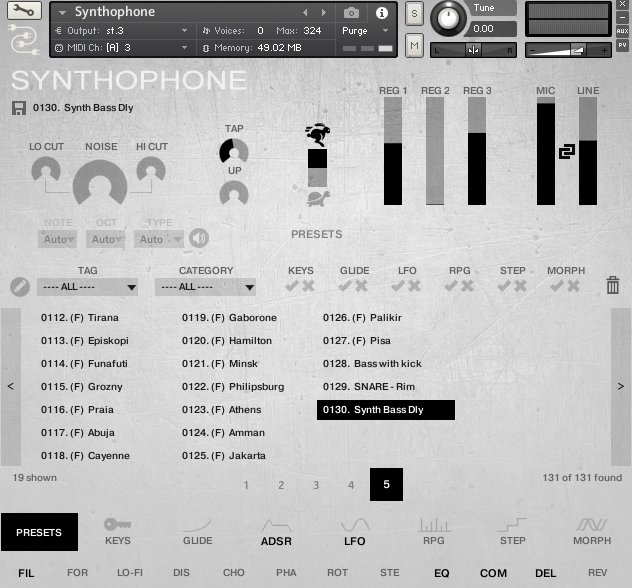Exclude KEYS presets with the X
Image resolution: width=632 pixels, height=588 pixels.
pos(308,286)
